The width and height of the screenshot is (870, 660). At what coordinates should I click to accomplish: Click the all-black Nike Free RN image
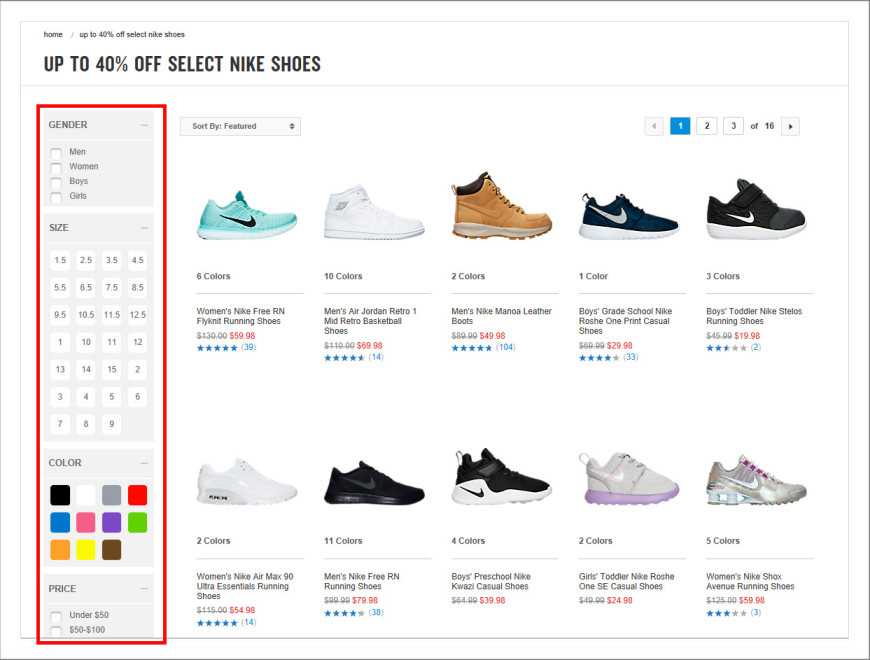click(374, 483)
